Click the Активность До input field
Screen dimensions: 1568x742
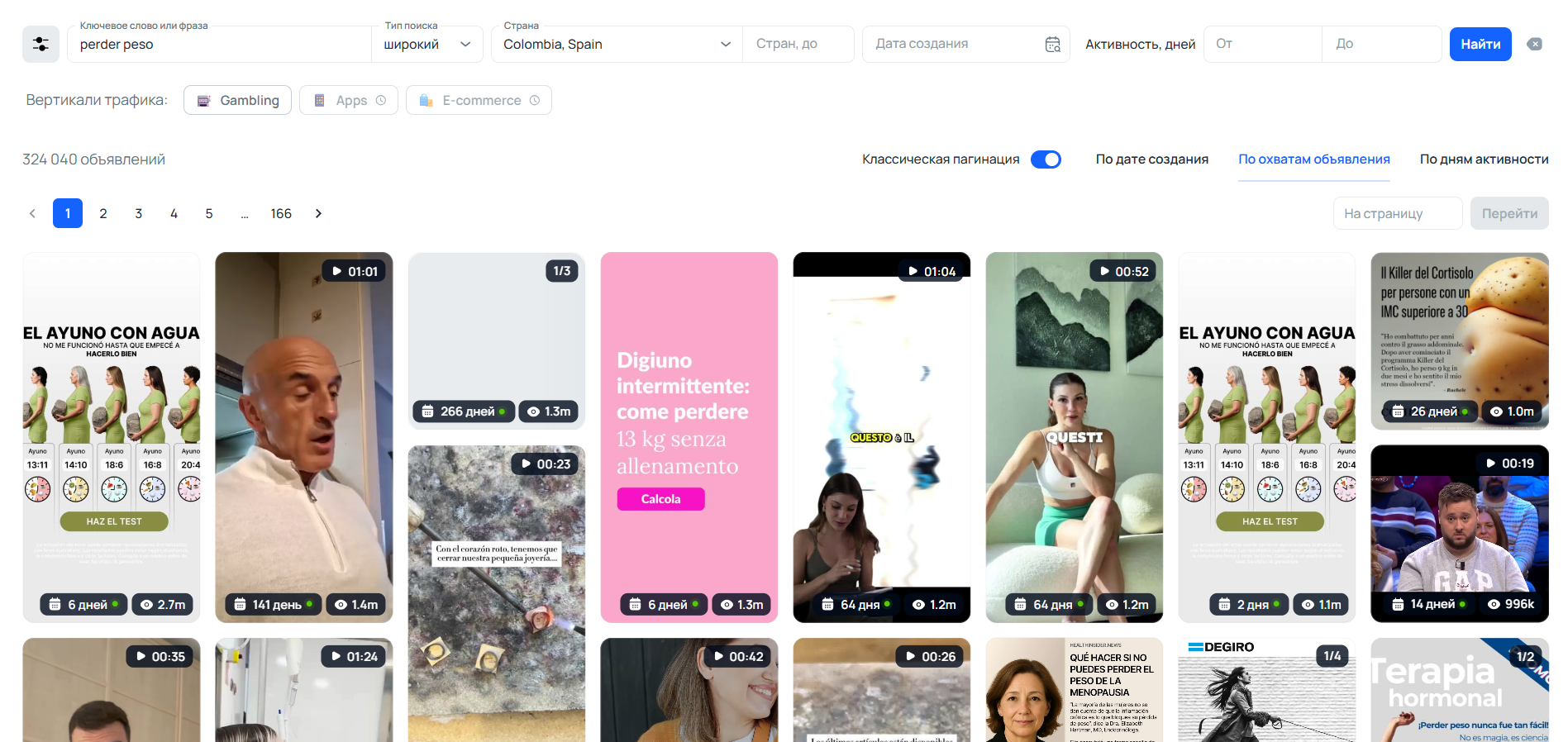click(1382, 45)
